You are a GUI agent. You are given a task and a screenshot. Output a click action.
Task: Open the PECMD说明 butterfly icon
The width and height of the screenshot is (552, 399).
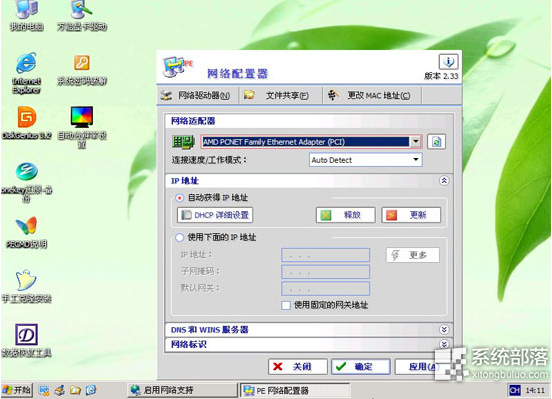coord(27,232)
